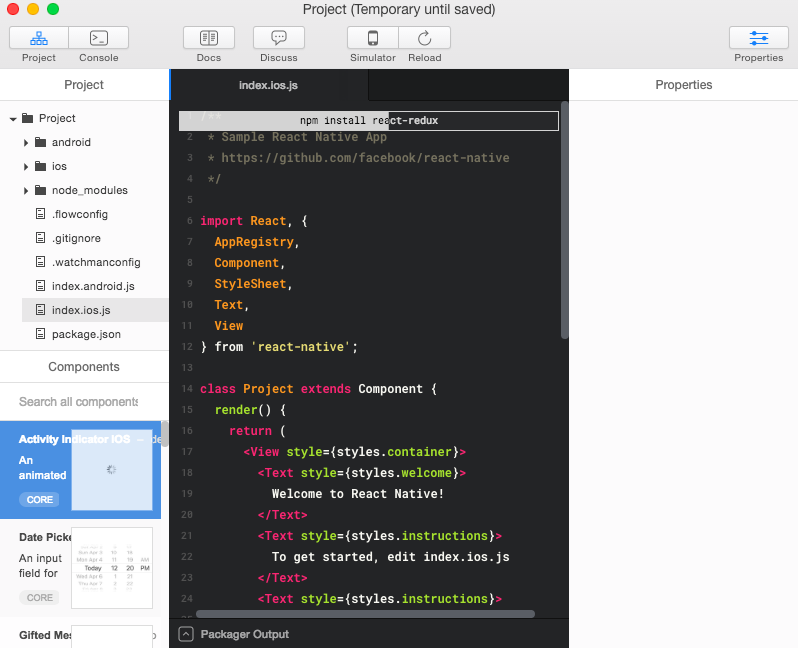Click the Packager Output label

tap(244, 634)
